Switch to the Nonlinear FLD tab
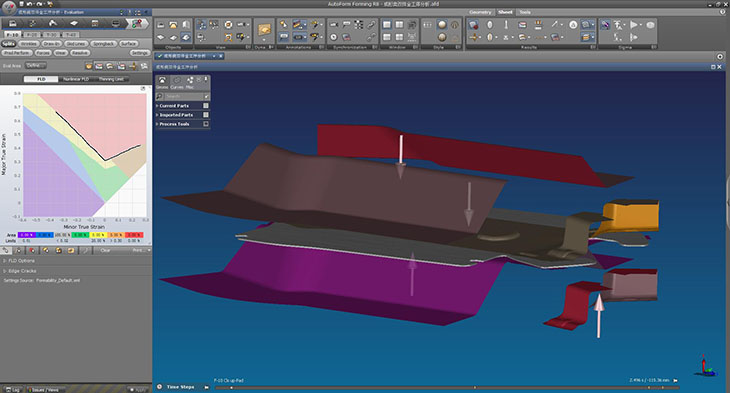This screenshot has width=730, height=393. [x=76, y=79]
